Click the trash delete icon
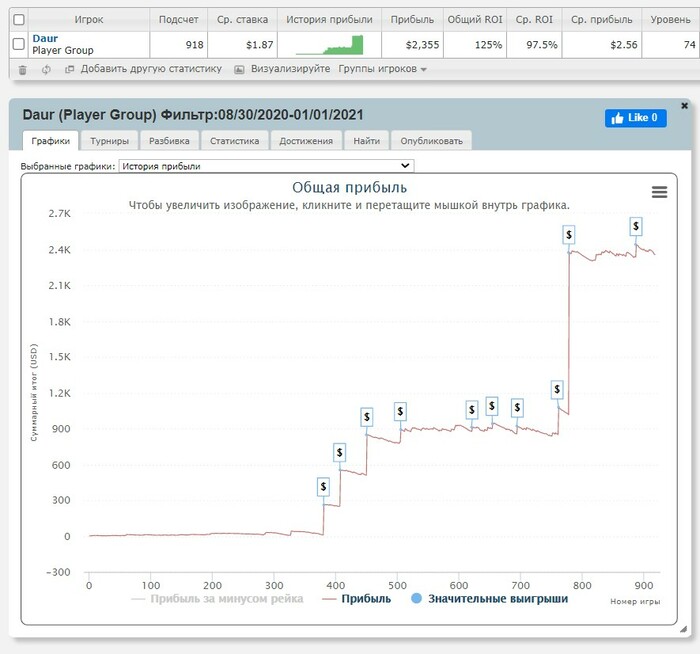The width and height of the screenshot is (700, 654). coord(22,70)
